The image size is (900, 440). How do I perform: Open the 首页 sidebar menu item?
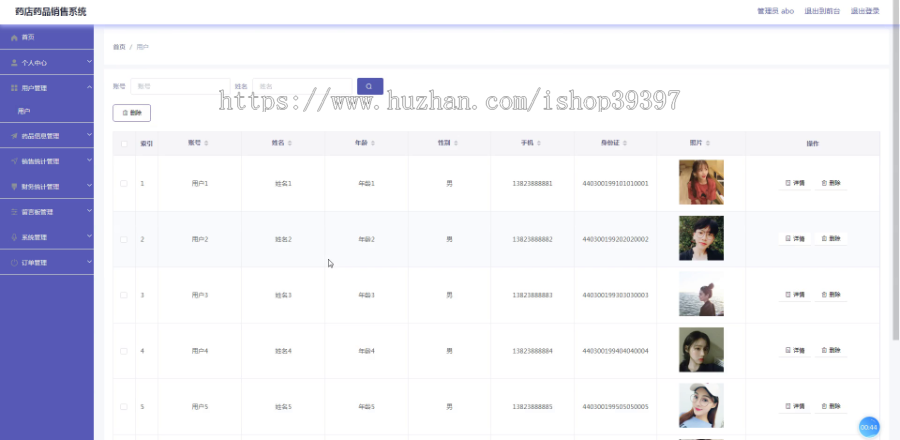(46, 37)
